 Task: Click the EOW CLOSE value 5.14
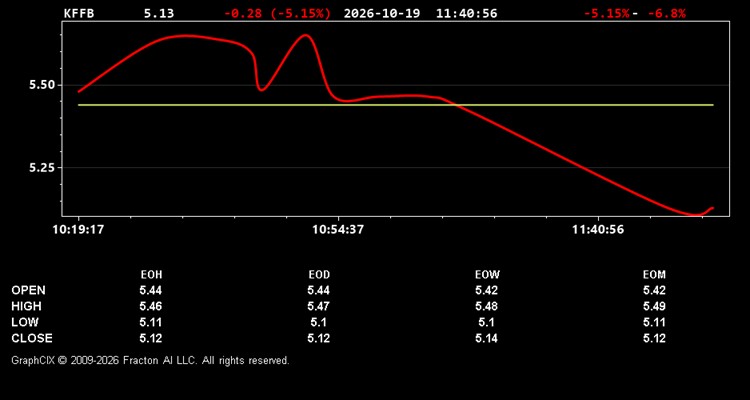tap(486, 338)
